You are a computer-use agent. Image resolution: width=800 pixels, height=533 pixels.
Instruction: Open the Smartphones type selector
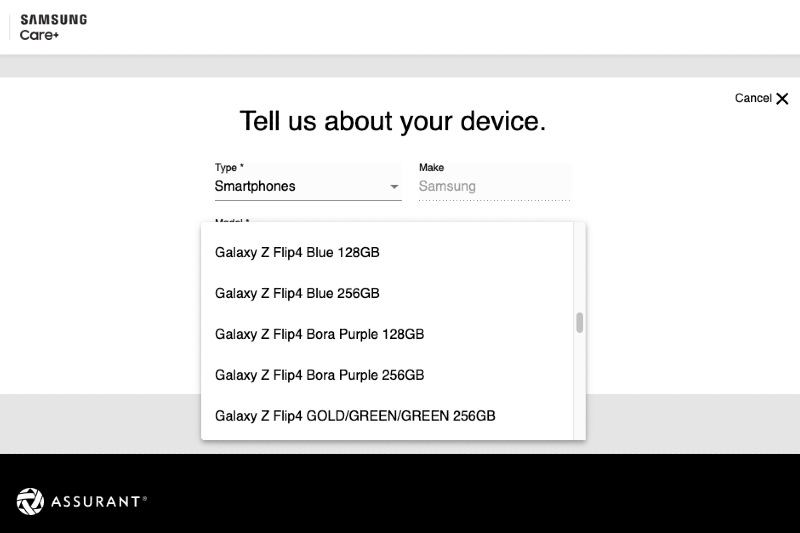300,186
